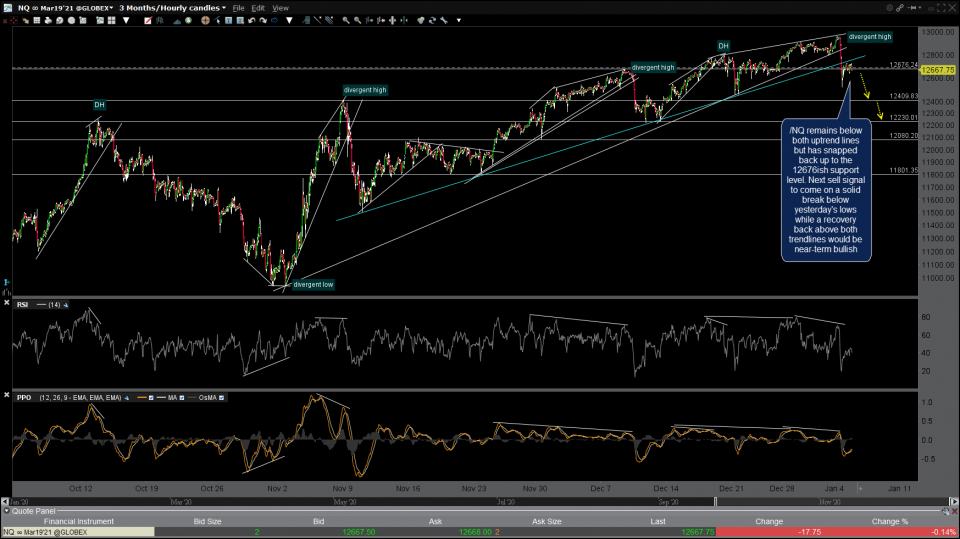Image resolution: width=960 pixels, height=539 pixels.
Task: Click the yellow 12667.75 current price label
Action: tap(937, 70)
